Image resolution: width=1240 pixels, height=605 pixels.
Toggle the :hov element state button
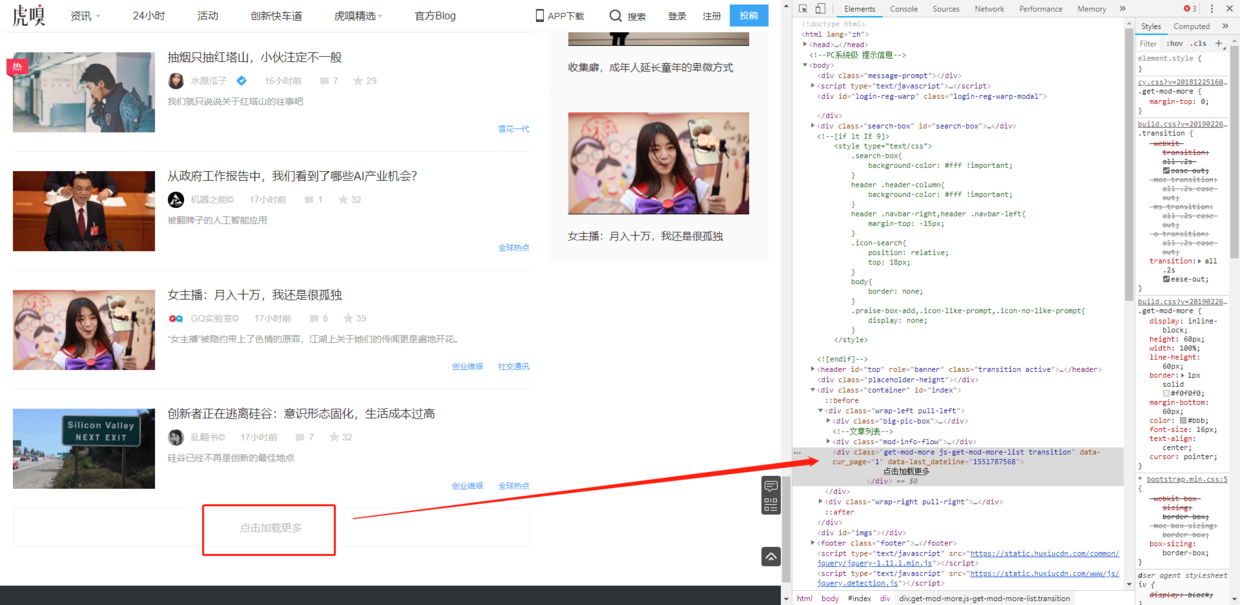1175,44
